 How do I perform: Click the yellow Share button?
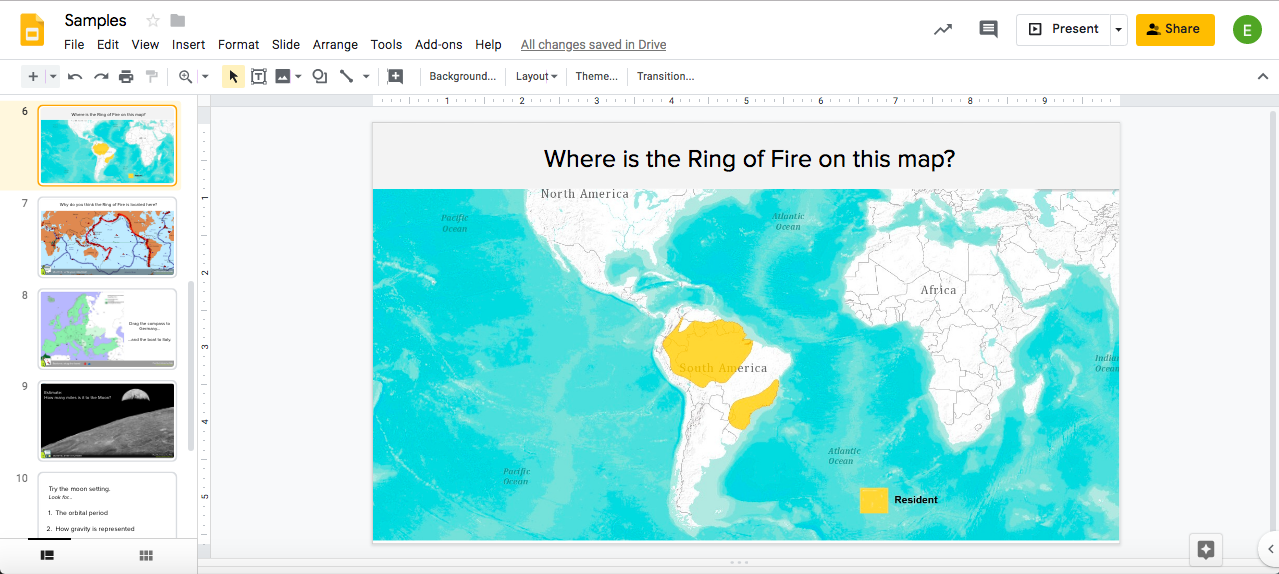click(x=1175, y=29)
